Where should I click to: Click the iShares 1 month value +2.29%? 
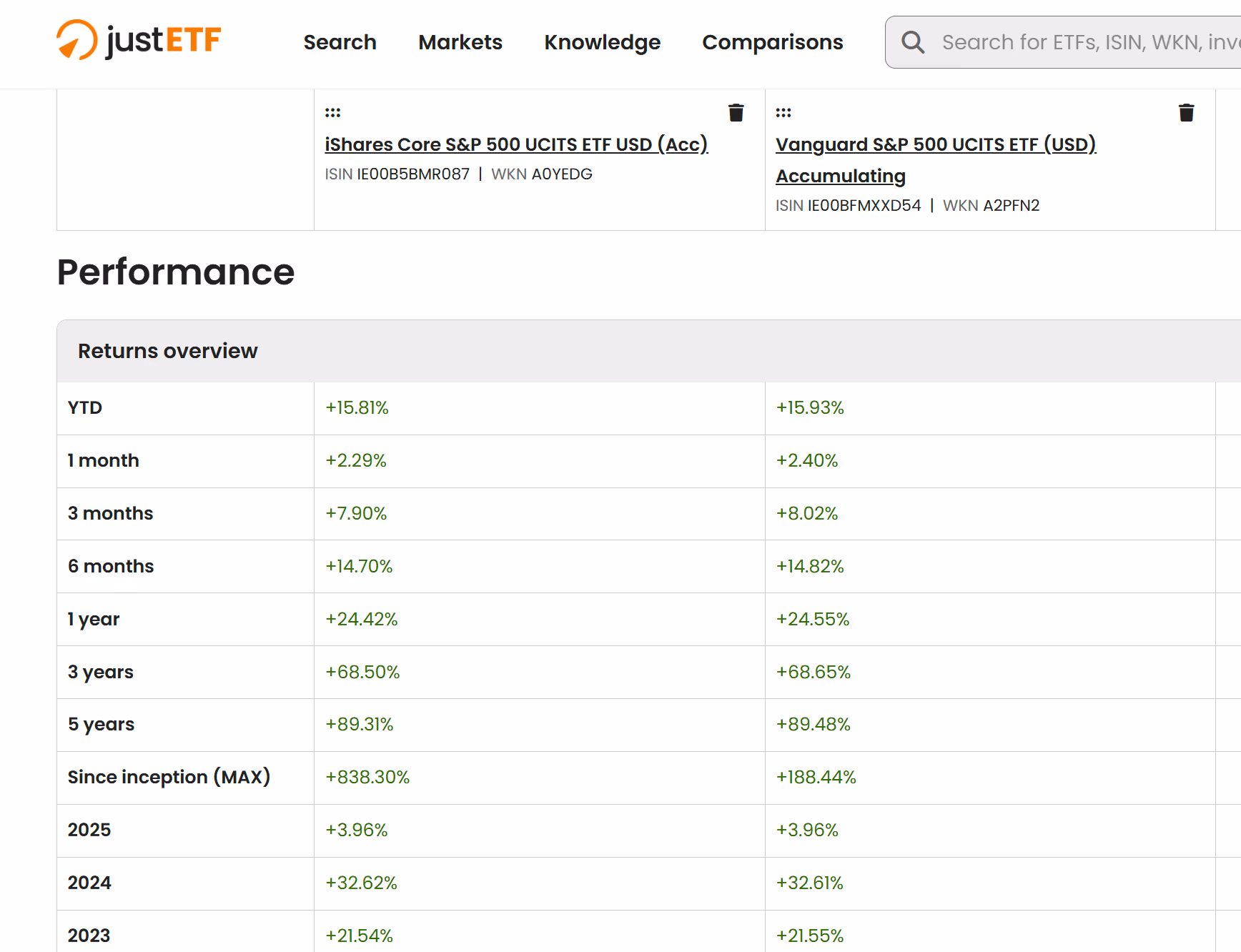click(356, 461)
